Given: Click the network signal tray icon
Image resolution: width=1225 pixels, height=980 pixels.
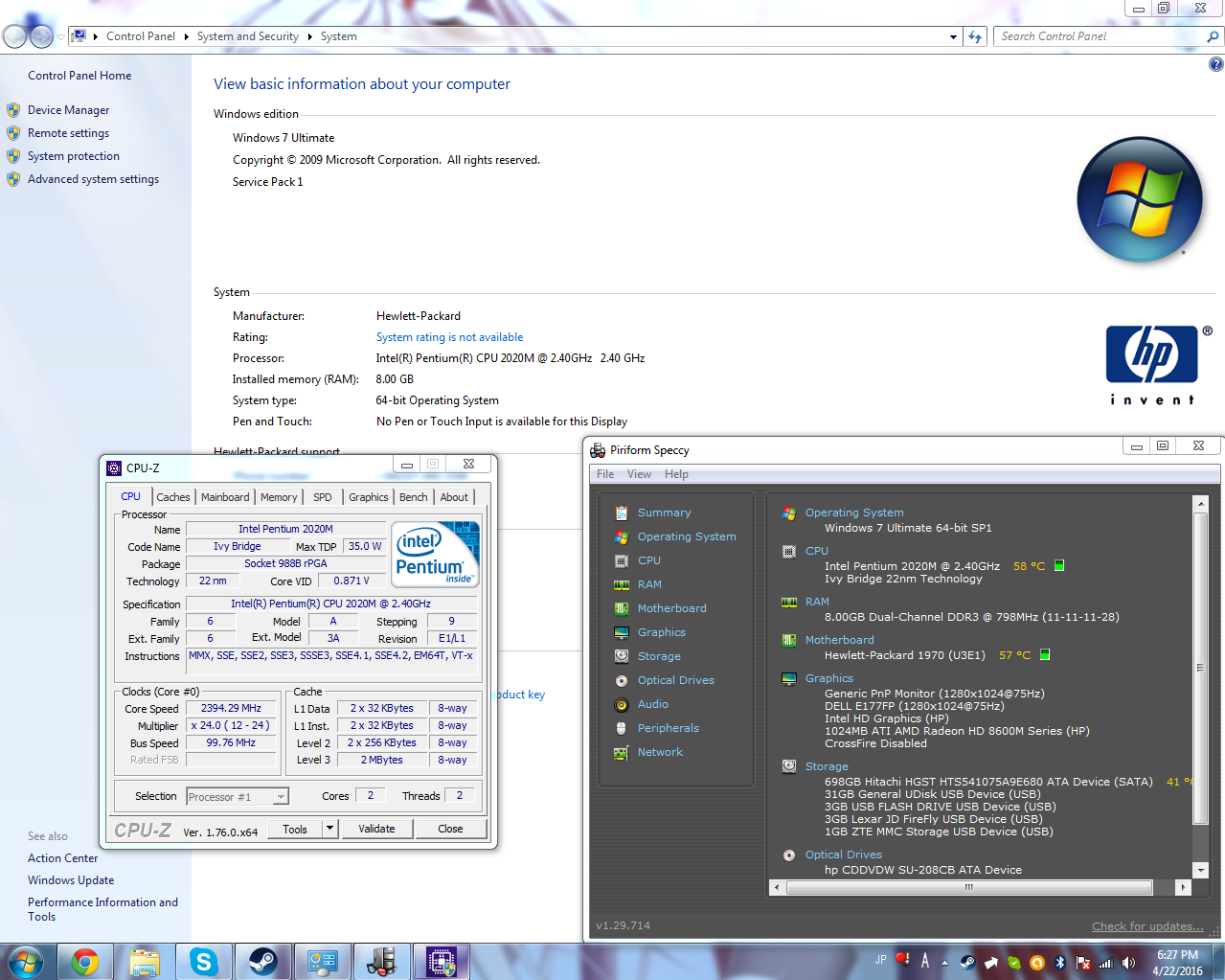Looking at the screenshot, I should (x=1106, y=963).
